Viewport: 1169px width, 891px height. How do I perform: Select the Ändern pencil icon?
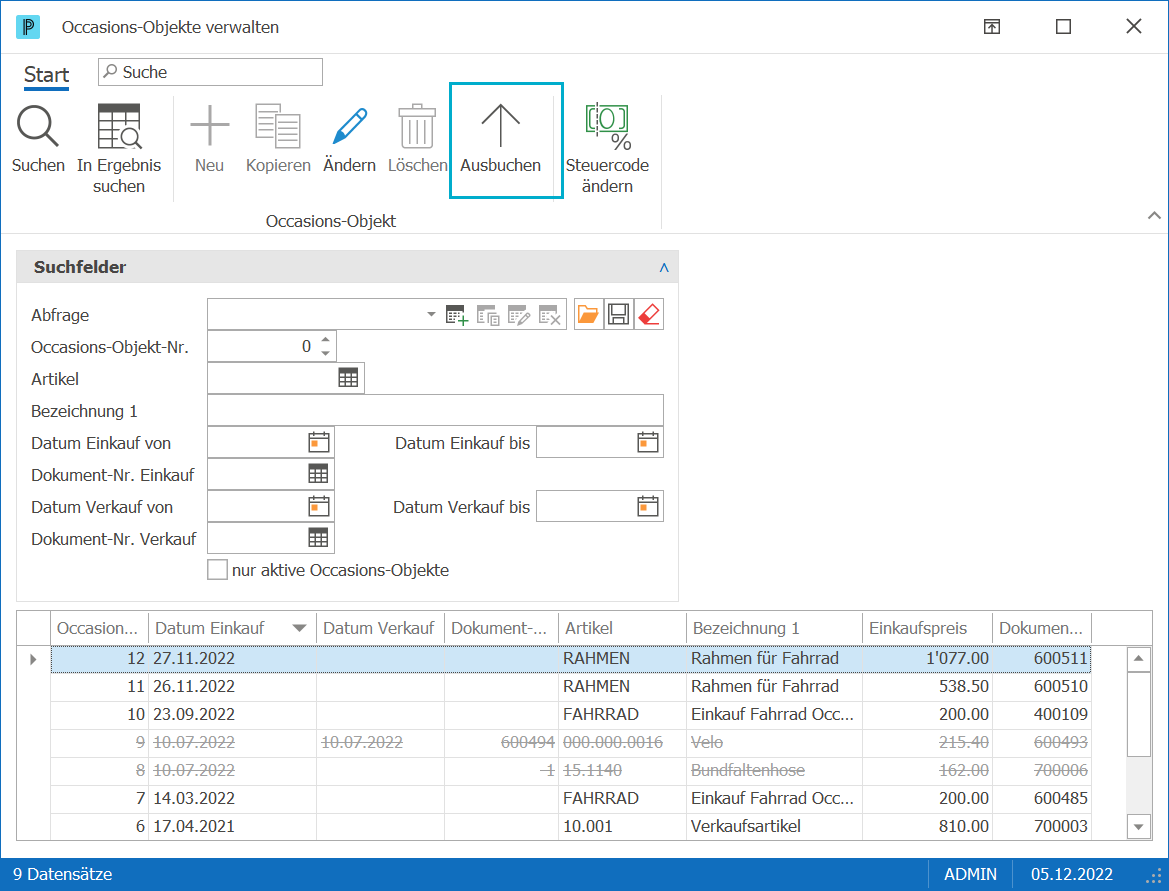(x=350, y=125)
